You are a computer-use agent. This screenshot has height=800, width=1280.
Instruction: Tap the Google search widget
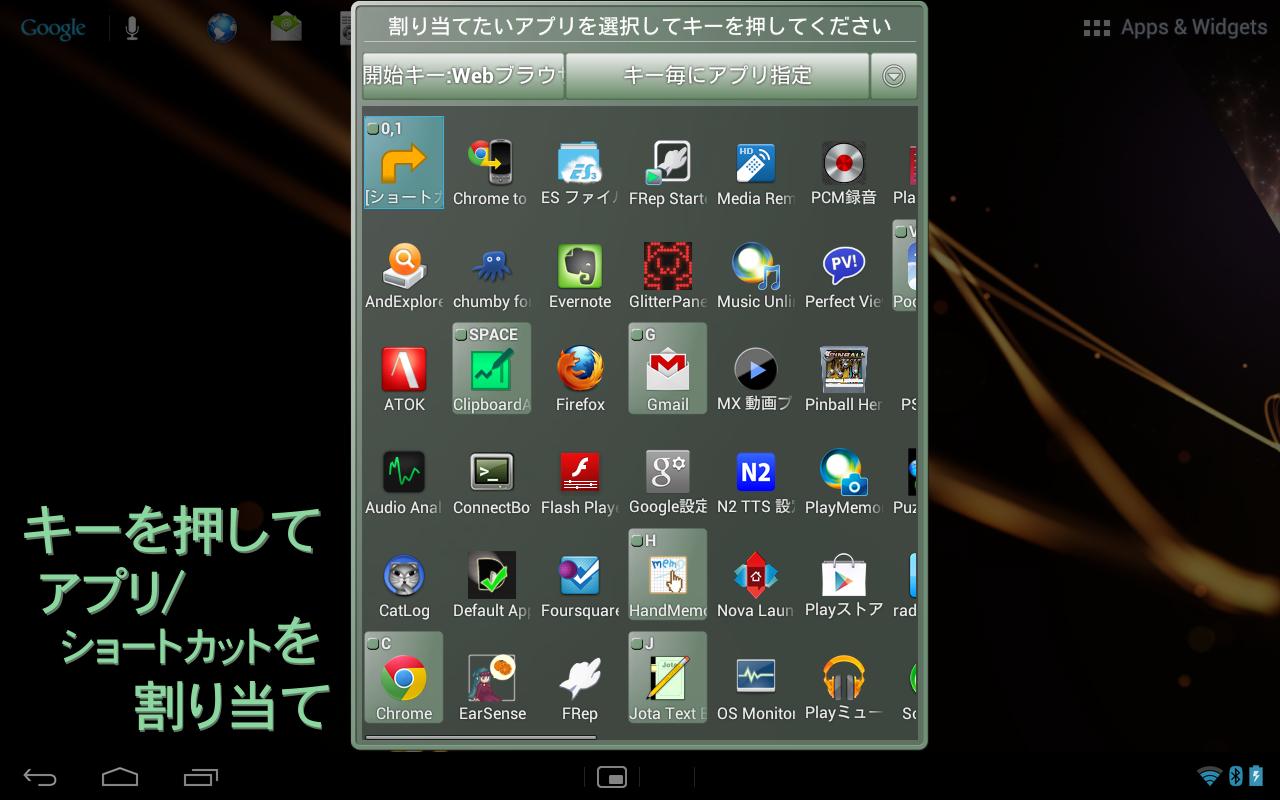53,28
